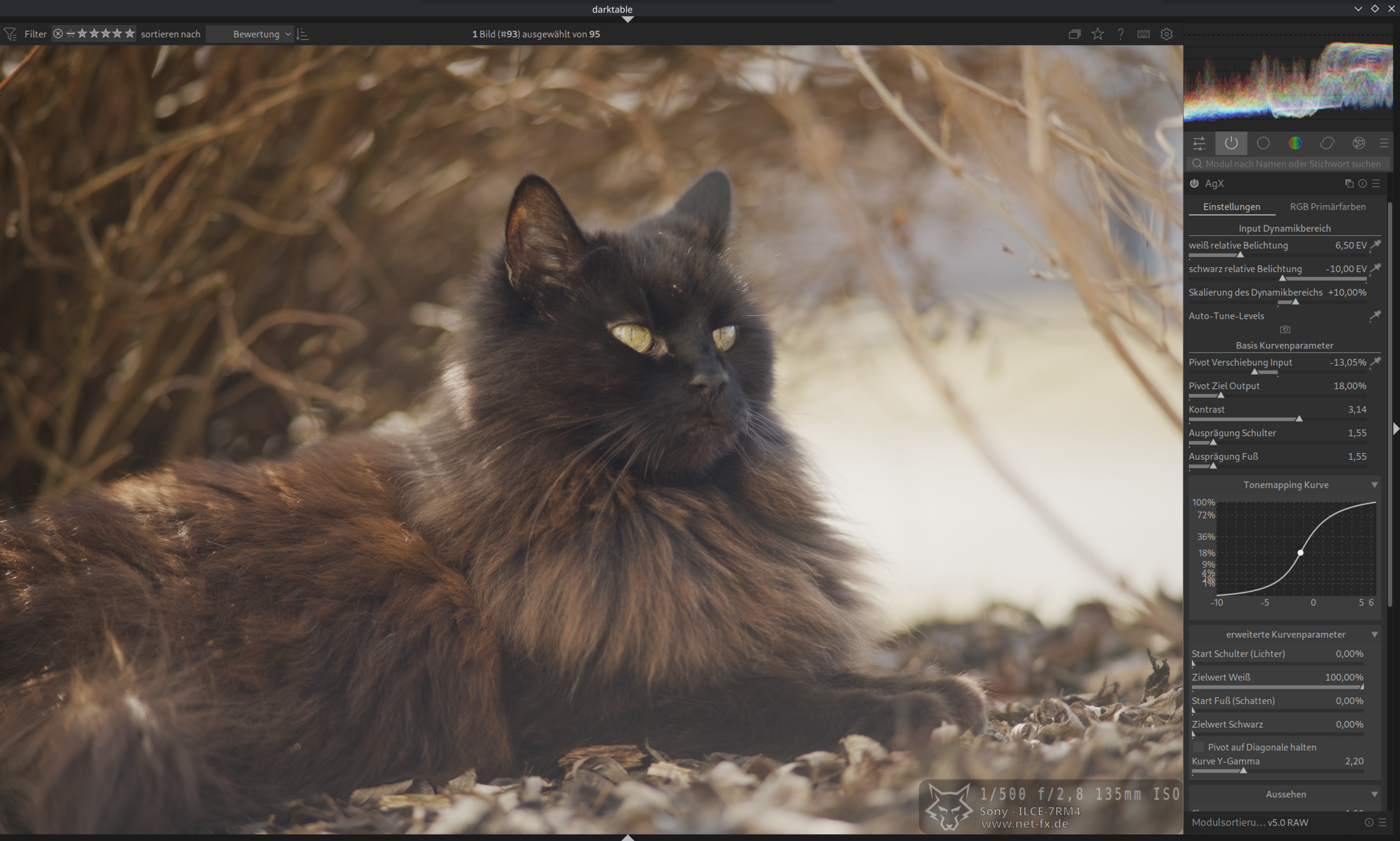Select the Einstellungen tab

pyautogui.click(x=1231, y=207)
